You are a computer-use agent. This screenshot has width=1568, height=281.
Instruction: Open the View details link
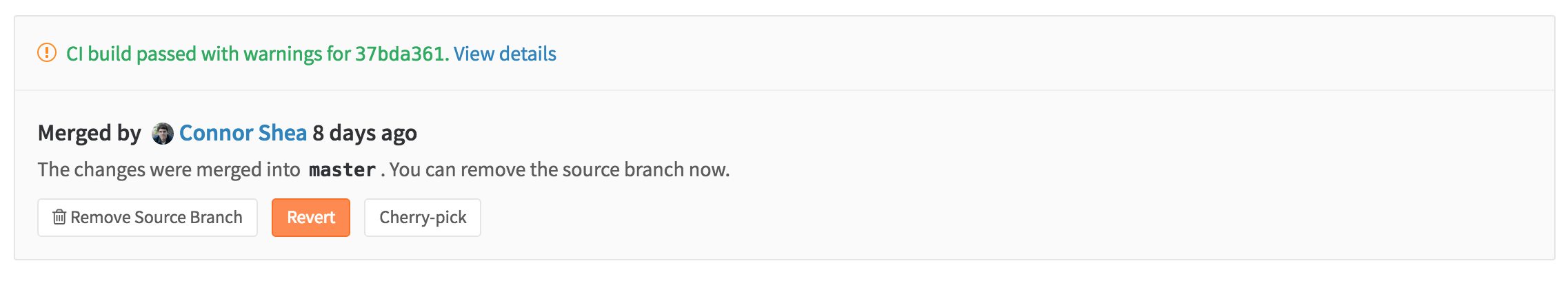point(505,54)
